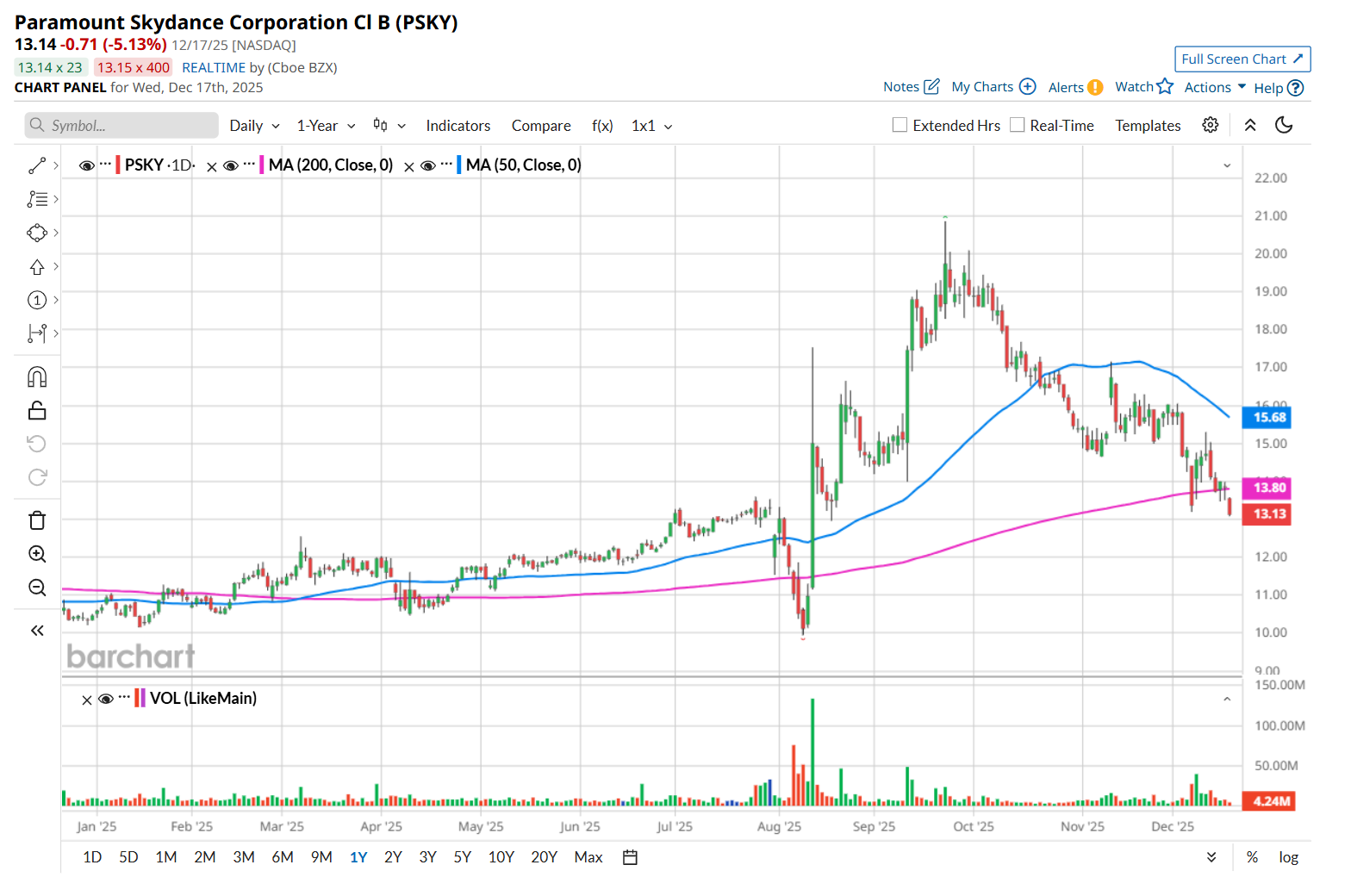Image resolution: width=1351 pixels, height=896 pixels.
Task: Open the Fibonacci tools icon
Action: click(37, 199)
